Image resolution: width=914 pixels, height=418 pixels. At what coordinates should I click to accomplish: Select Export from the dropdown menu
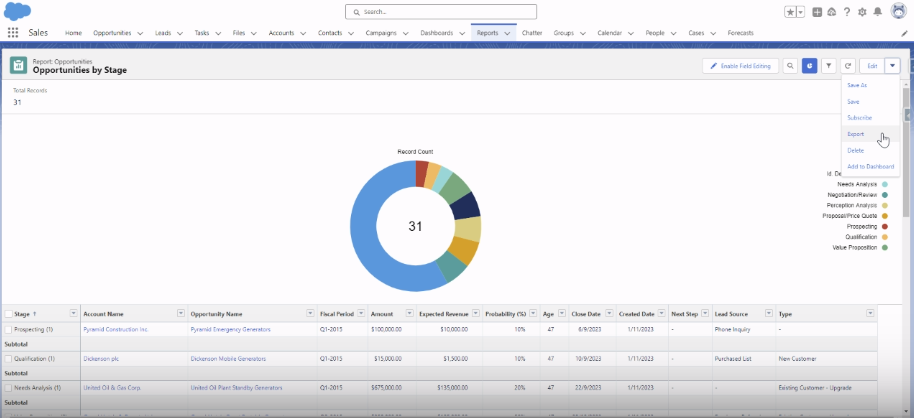pos(870,134)
